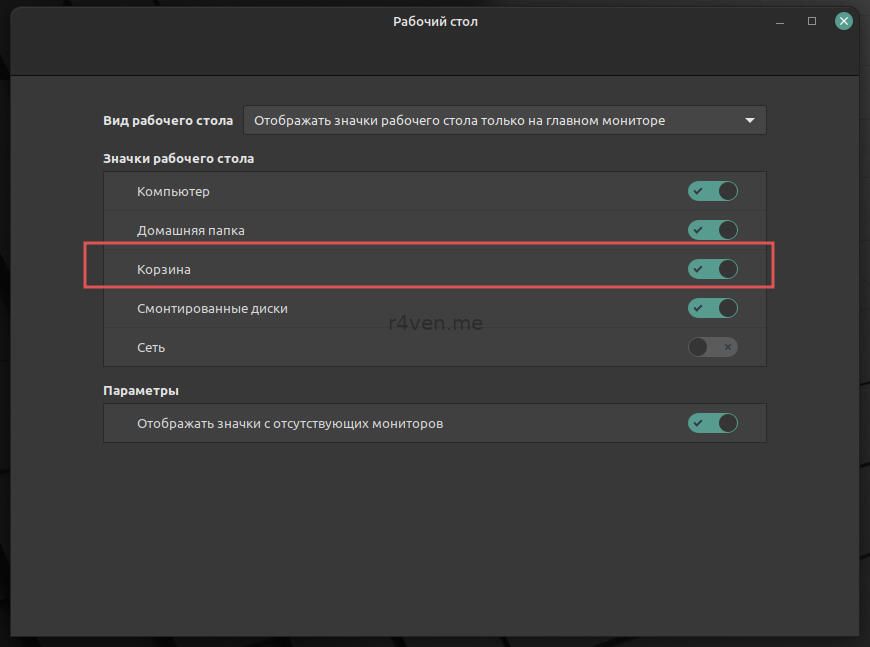
Task: Click the 'Вид рабочего стола' label
Action: [x=168, y=121]
